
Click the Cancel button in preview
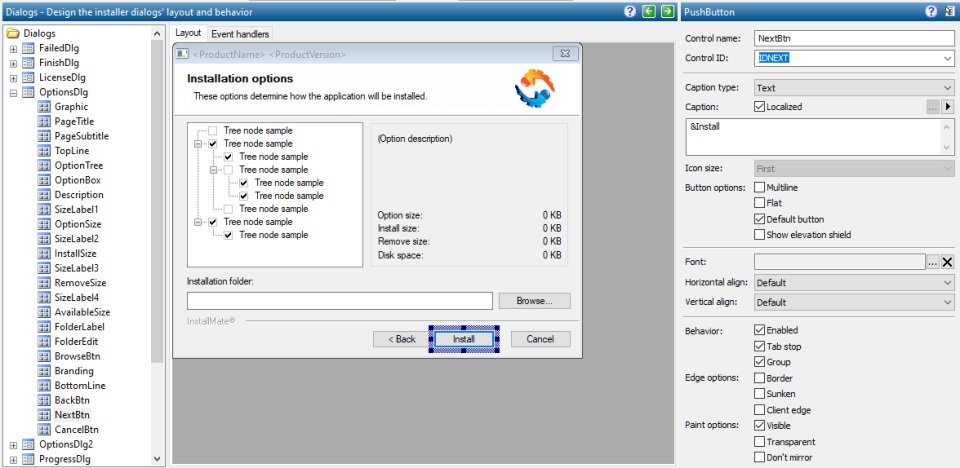541,339
